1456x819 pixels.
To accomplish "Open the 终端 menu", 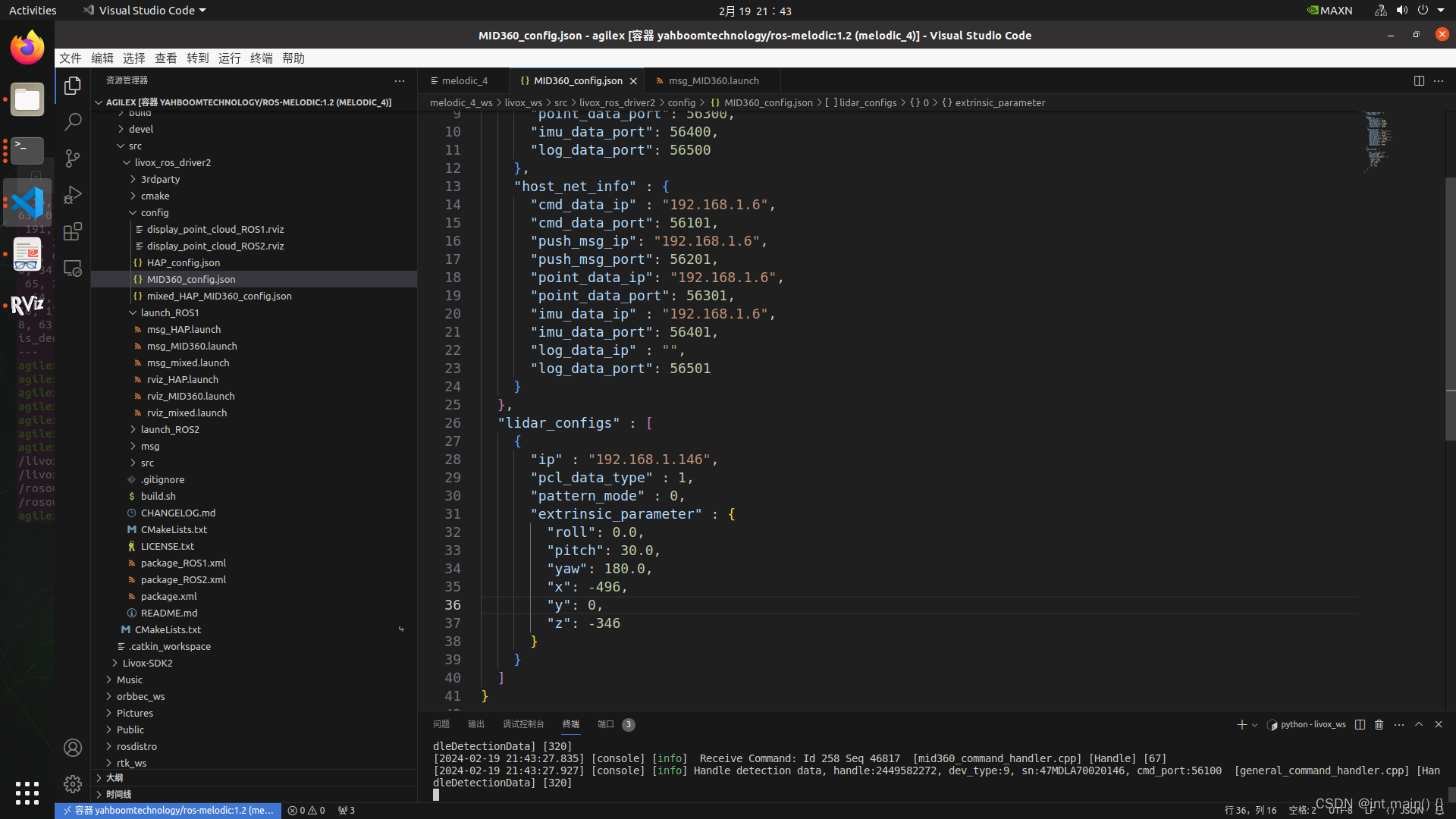I will pyautogui.click(x=262, y=58).
